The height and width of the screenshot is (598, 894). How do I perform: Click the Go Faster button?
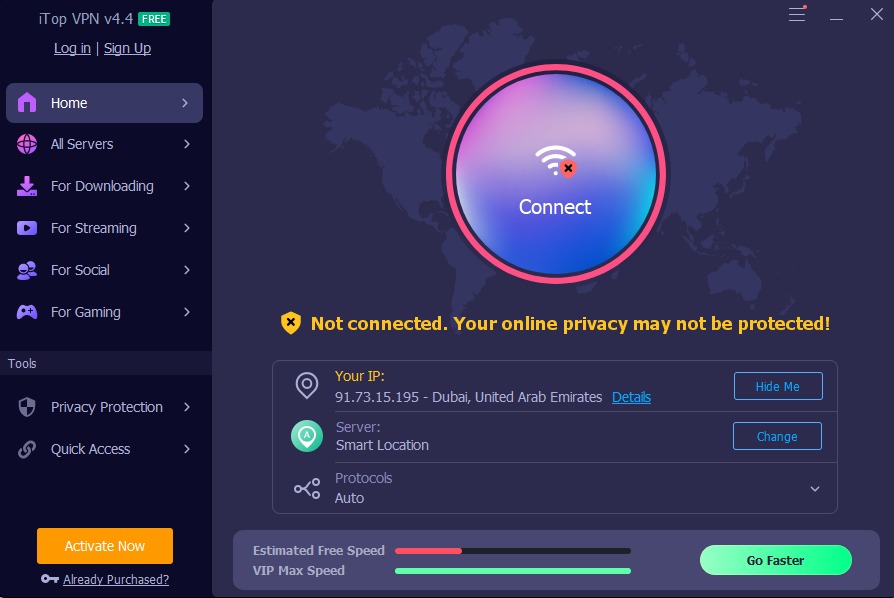tap(775, 560)
